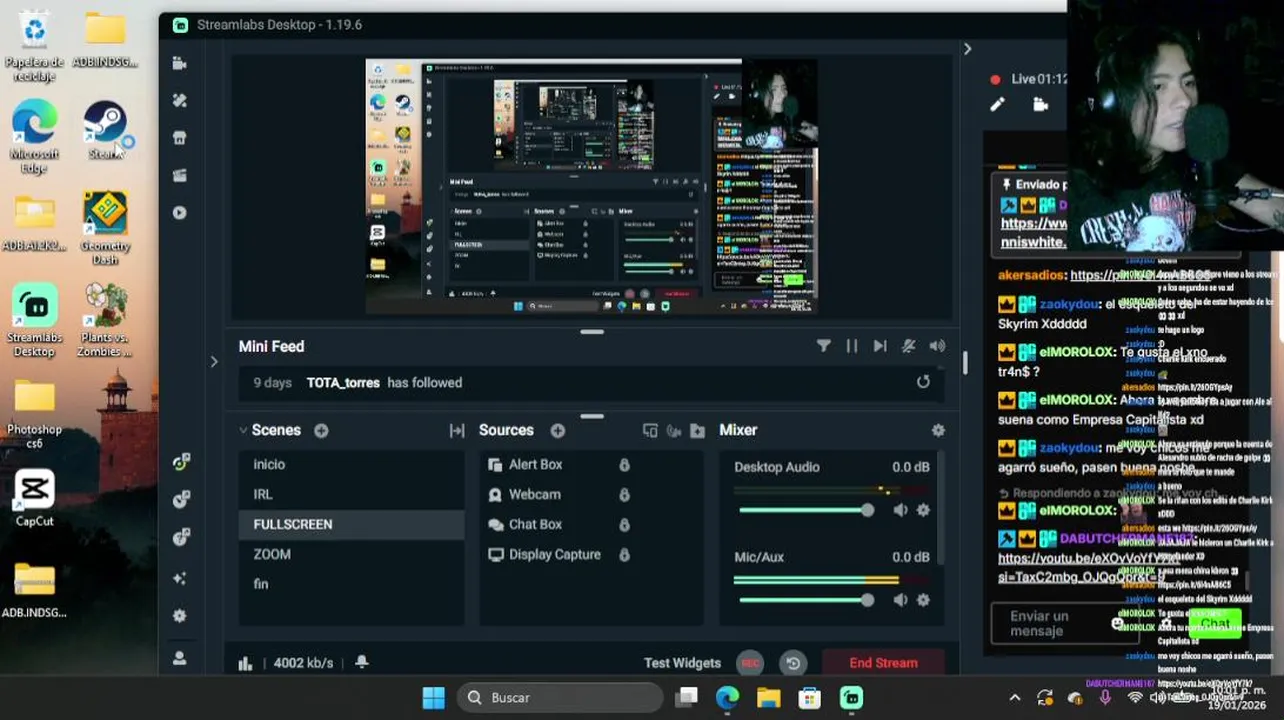Add a new source with plus icon
The image size is (1284, 720).
[558, 430]
